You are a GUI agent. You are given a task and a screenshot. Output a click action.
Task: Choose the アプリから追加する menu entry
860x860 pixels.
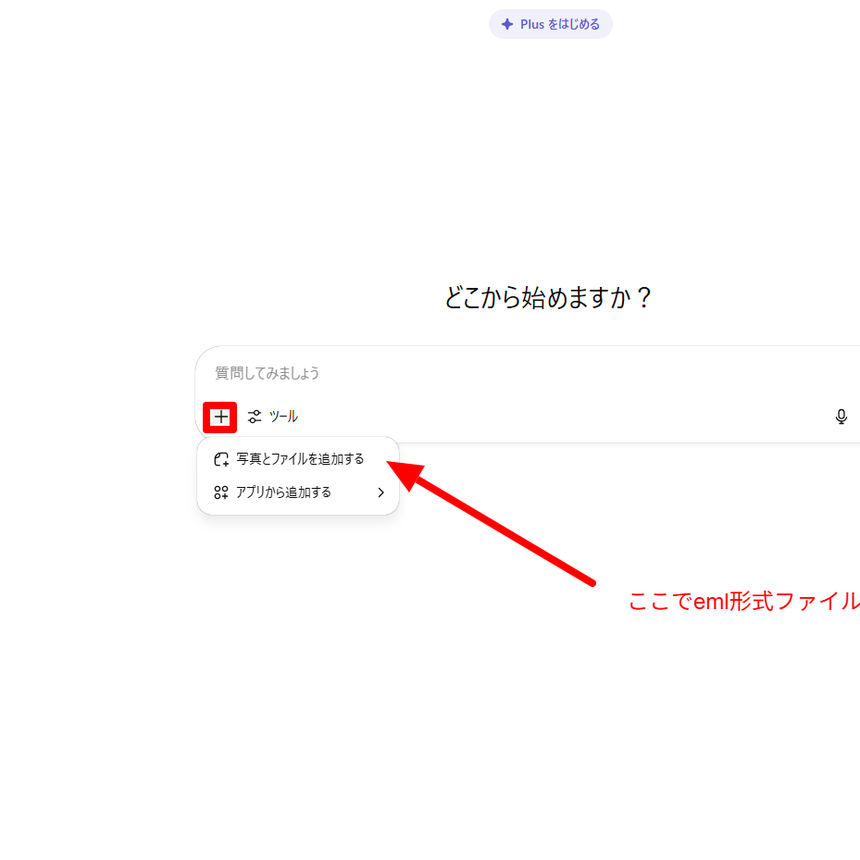(284, 492)
